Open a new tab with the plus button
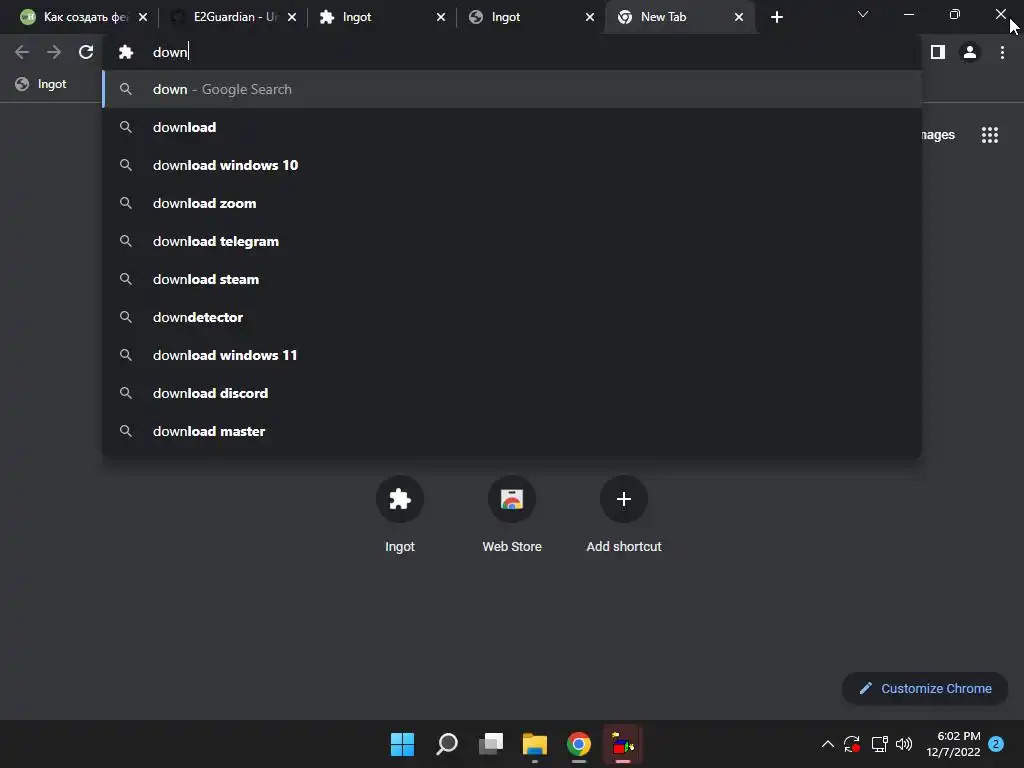This screenshot has height=768, width=1024. coord(776,17)
